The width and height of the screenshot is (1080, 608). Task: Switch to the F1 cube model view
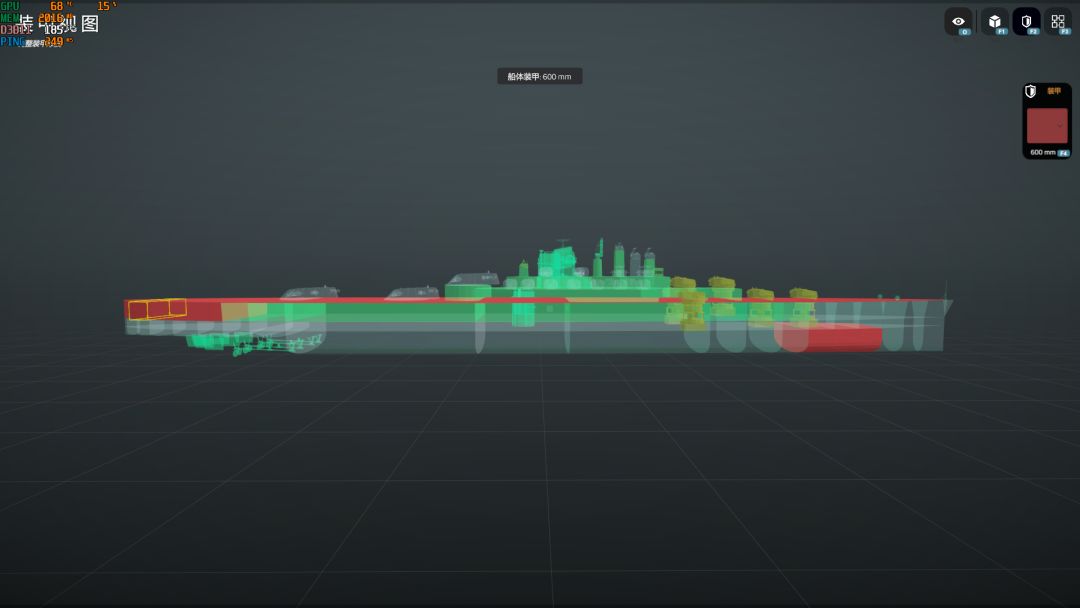tap(995, 22)
